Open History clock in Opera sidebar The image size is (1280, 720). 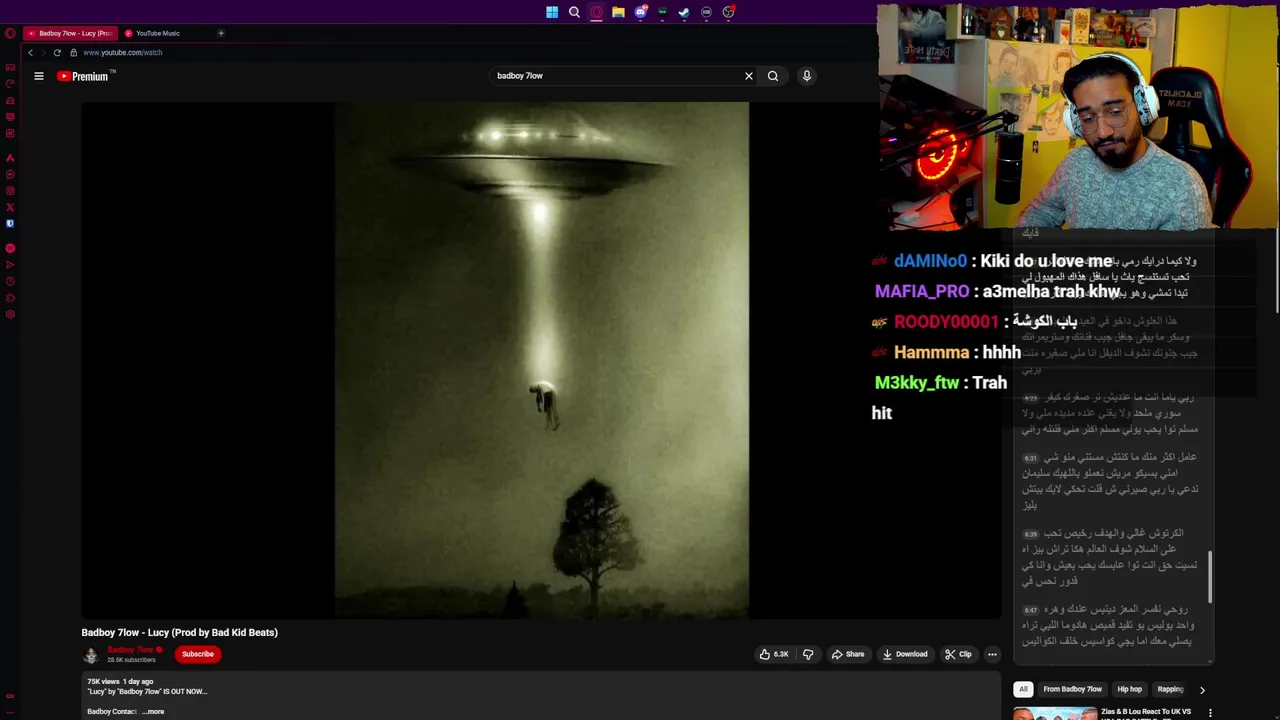point(10,281)
